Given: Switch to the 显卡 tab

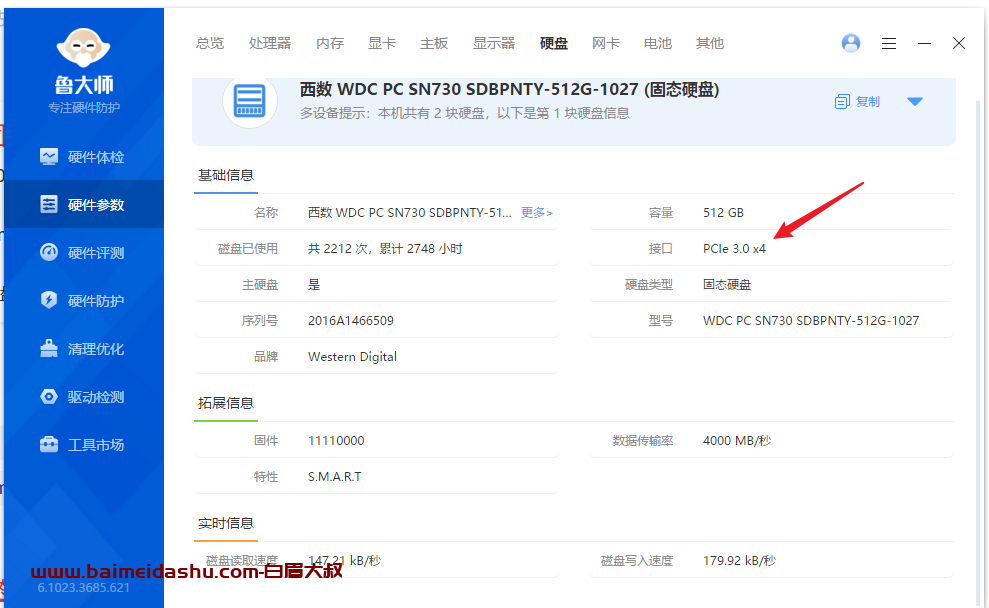Looking at the screenshot, I should pyautogui.click(x=382, y=43).
